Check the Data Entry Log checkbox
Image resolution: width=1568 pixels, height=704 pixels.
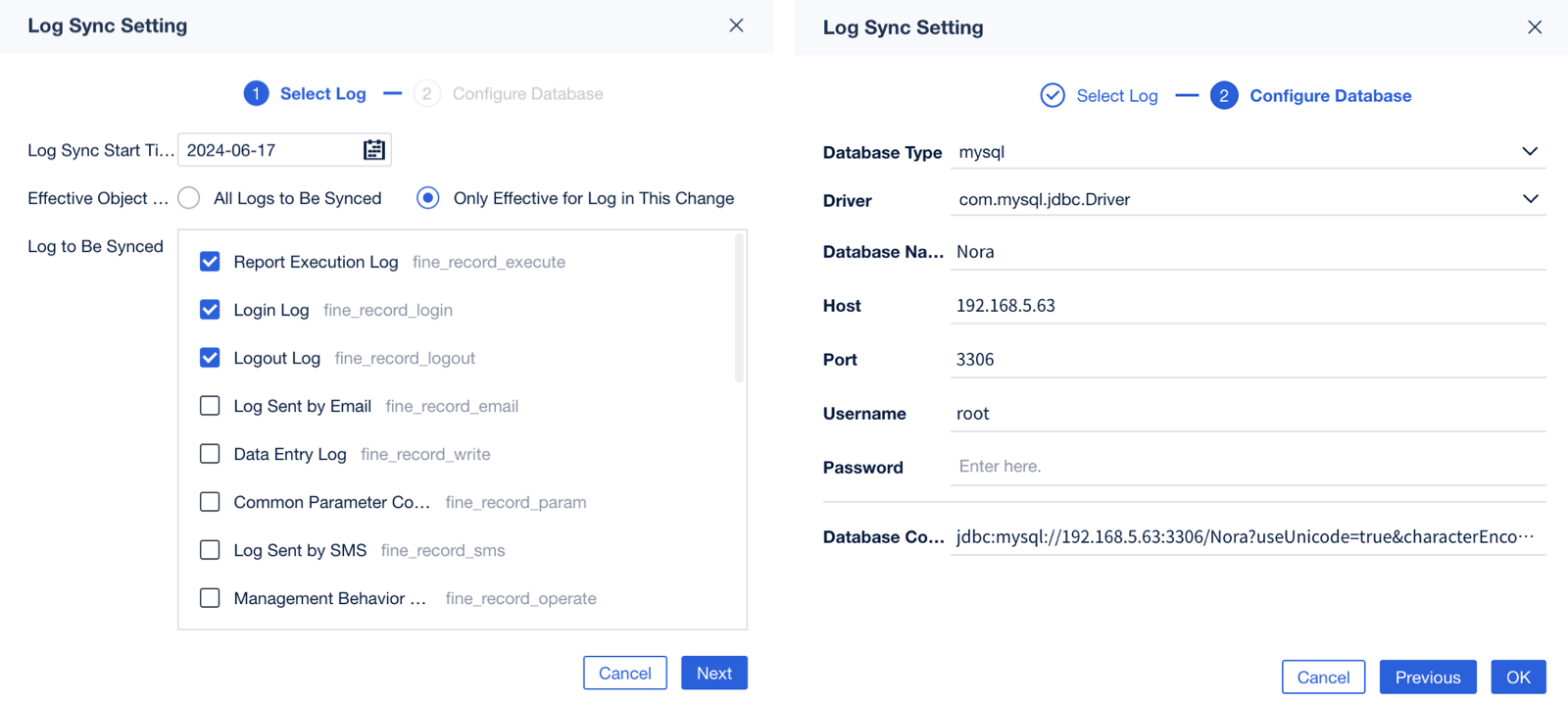tap(210, 454)
